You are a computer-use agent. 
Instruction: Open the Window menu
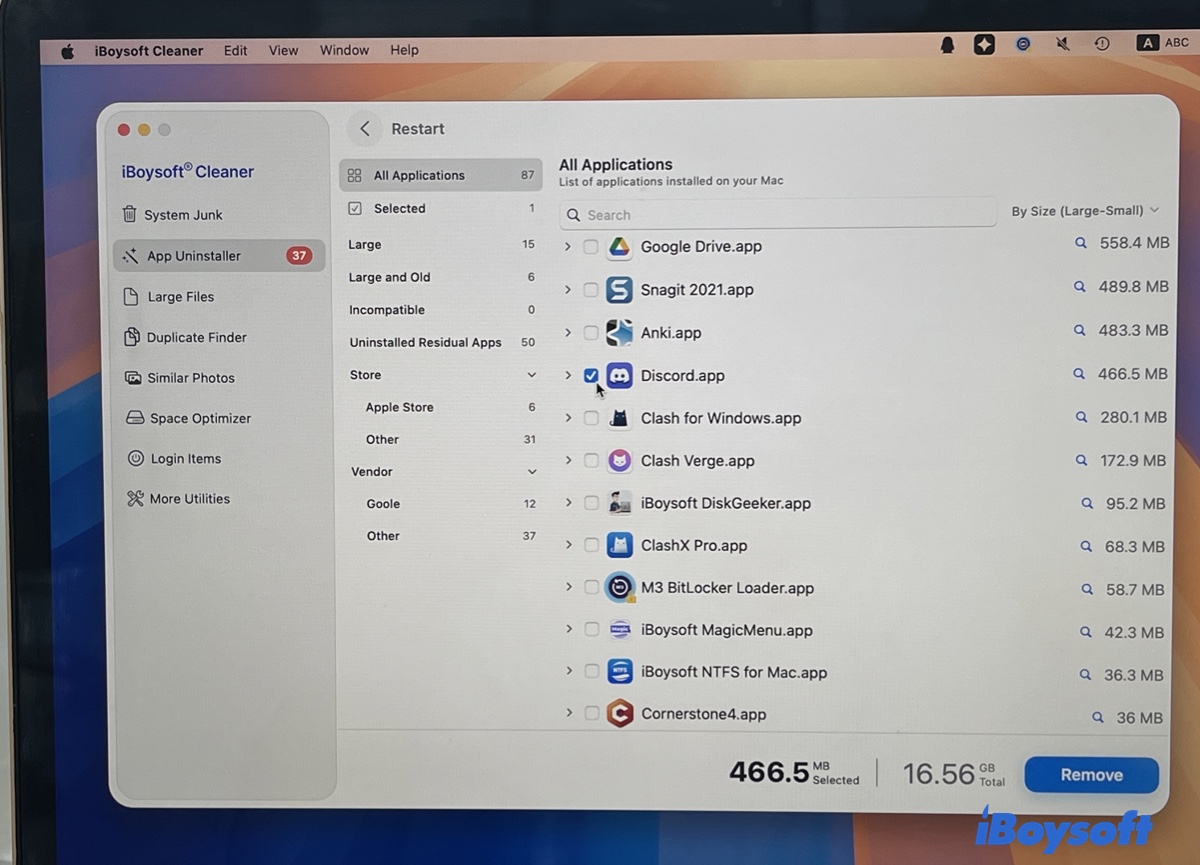point(345,51)
